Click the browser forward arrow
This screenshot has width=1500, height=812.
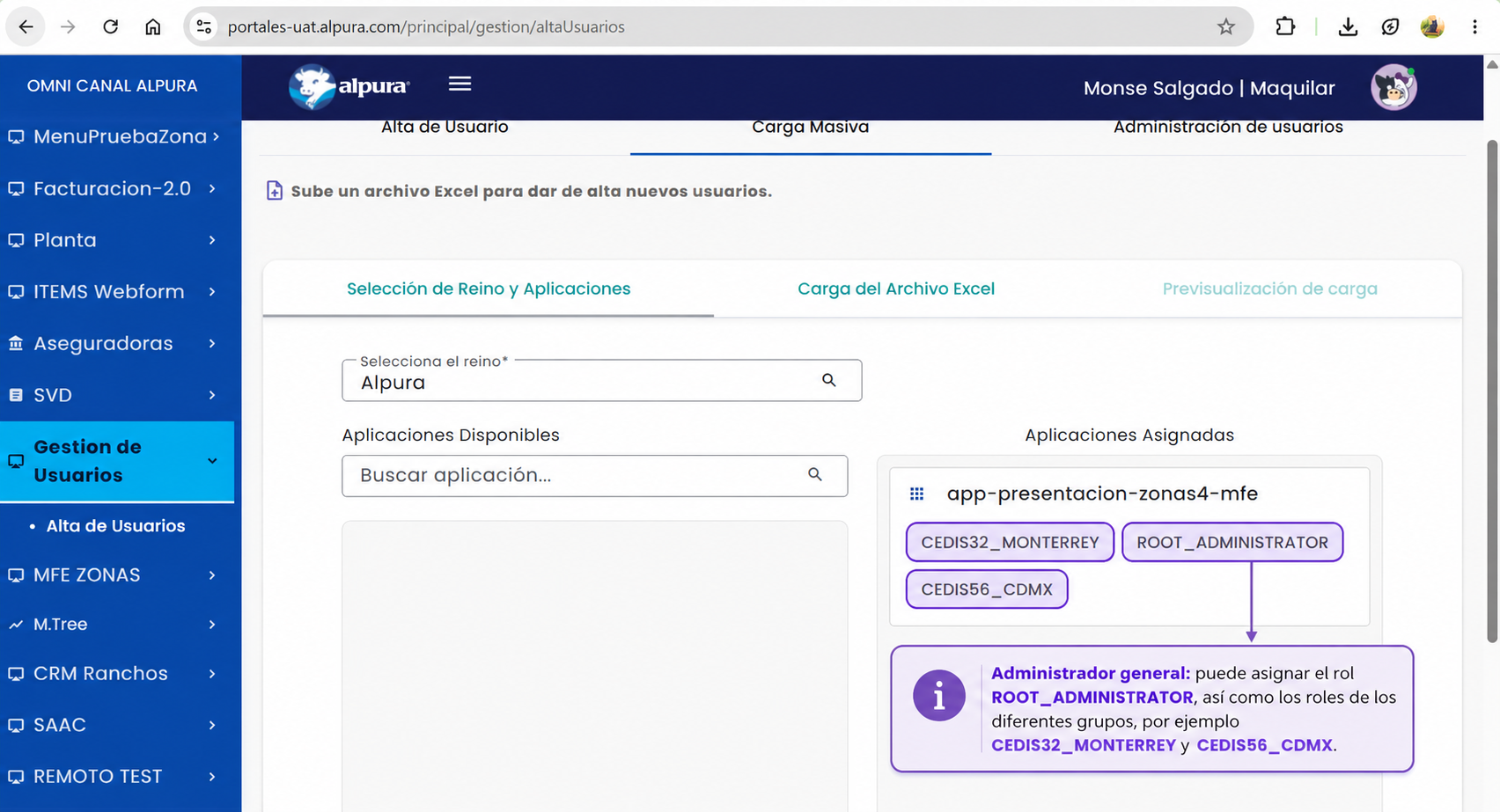pyautogui.click(x=68, y=27)
